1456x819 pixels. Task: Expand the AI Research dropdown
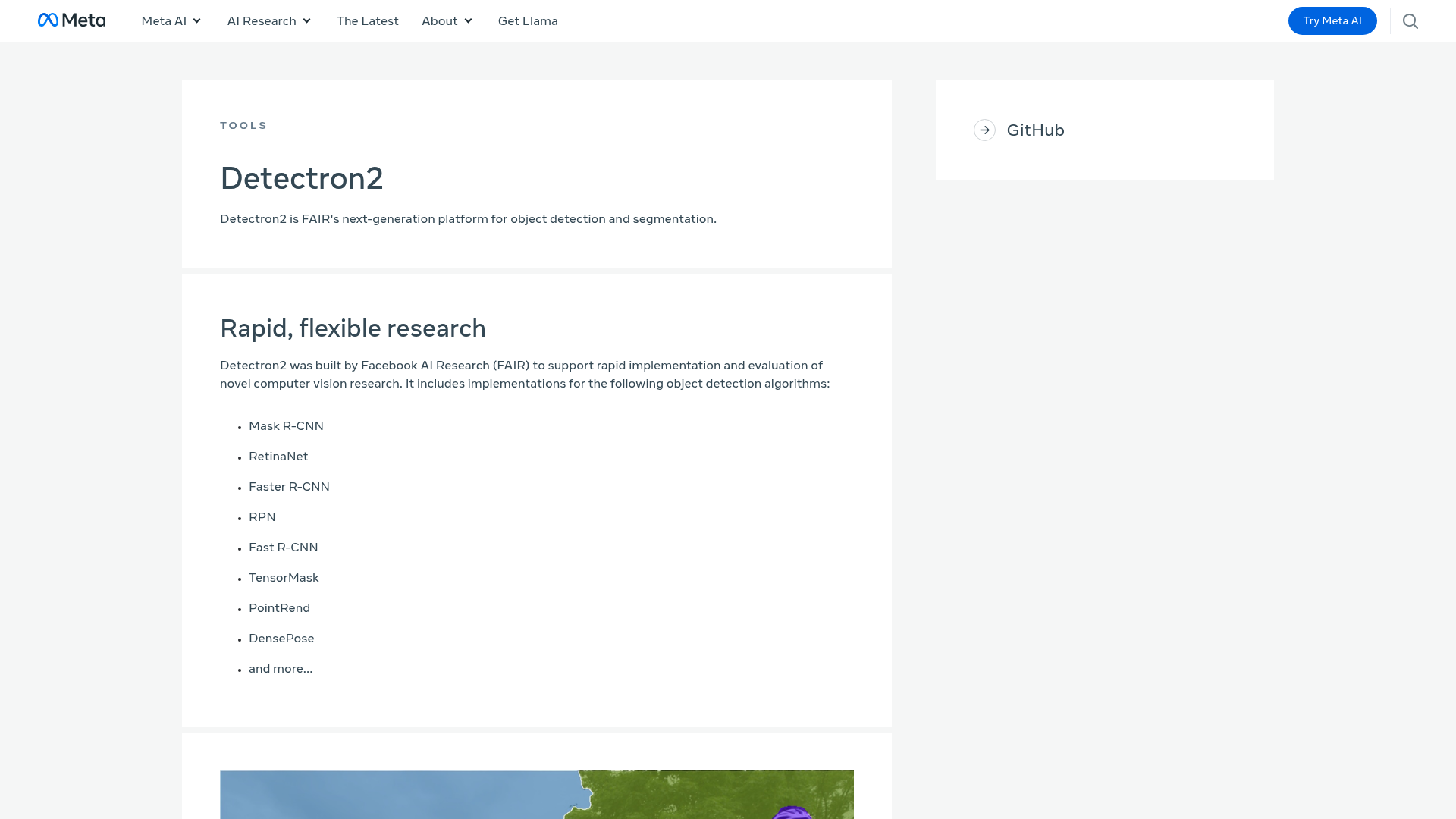(x=268, y=20)
